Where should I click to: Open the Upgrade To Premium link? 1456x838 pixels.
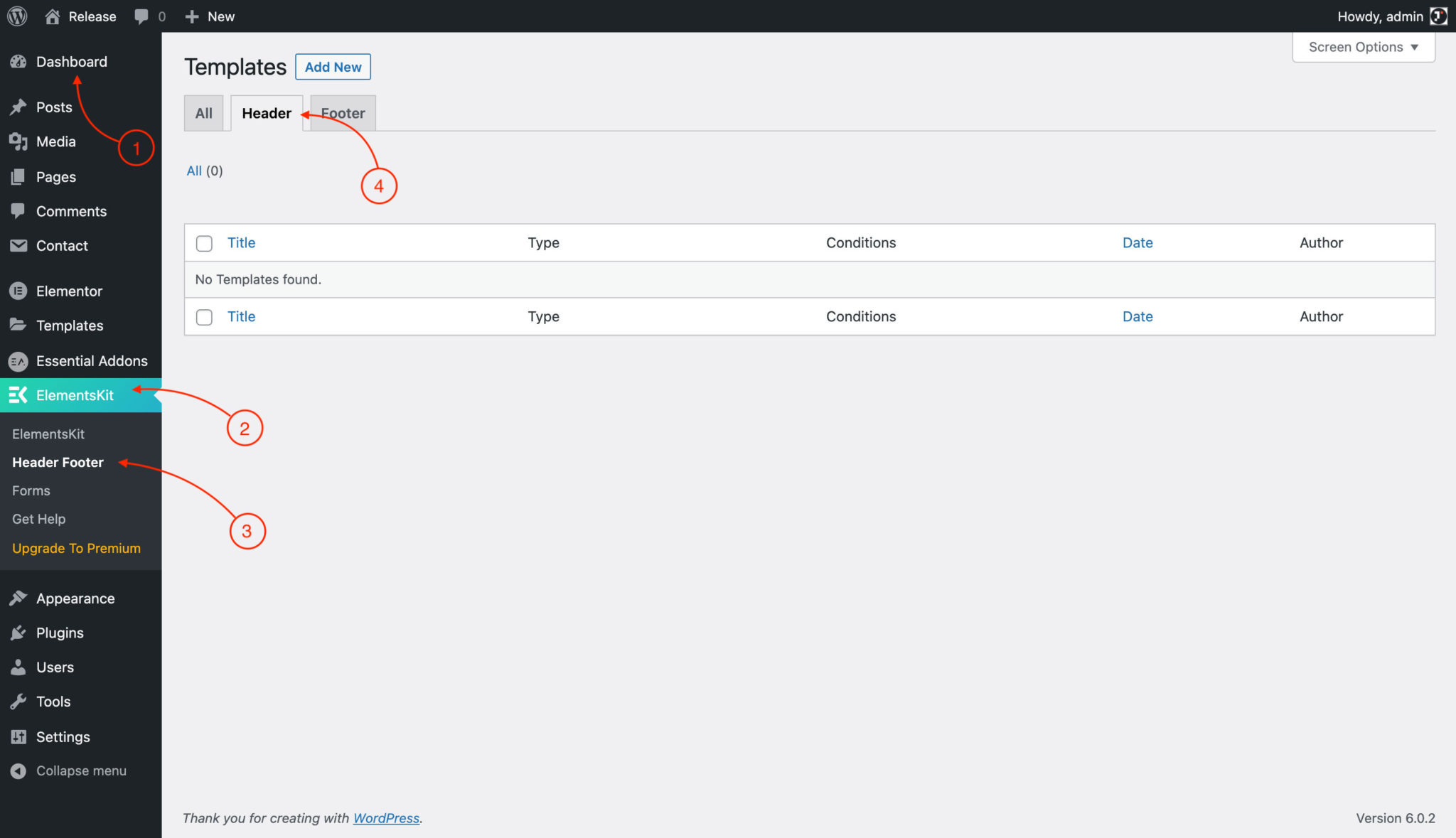pyautogui.click(x=76, y=547)
